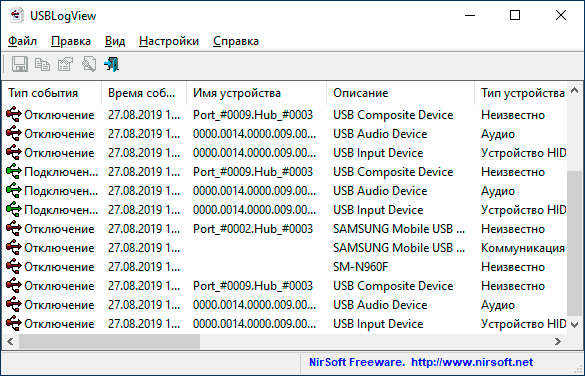Image resolution: width=585 pixels, height=376 pixels.
Task: Open the Справка menu
Action: 236,41
